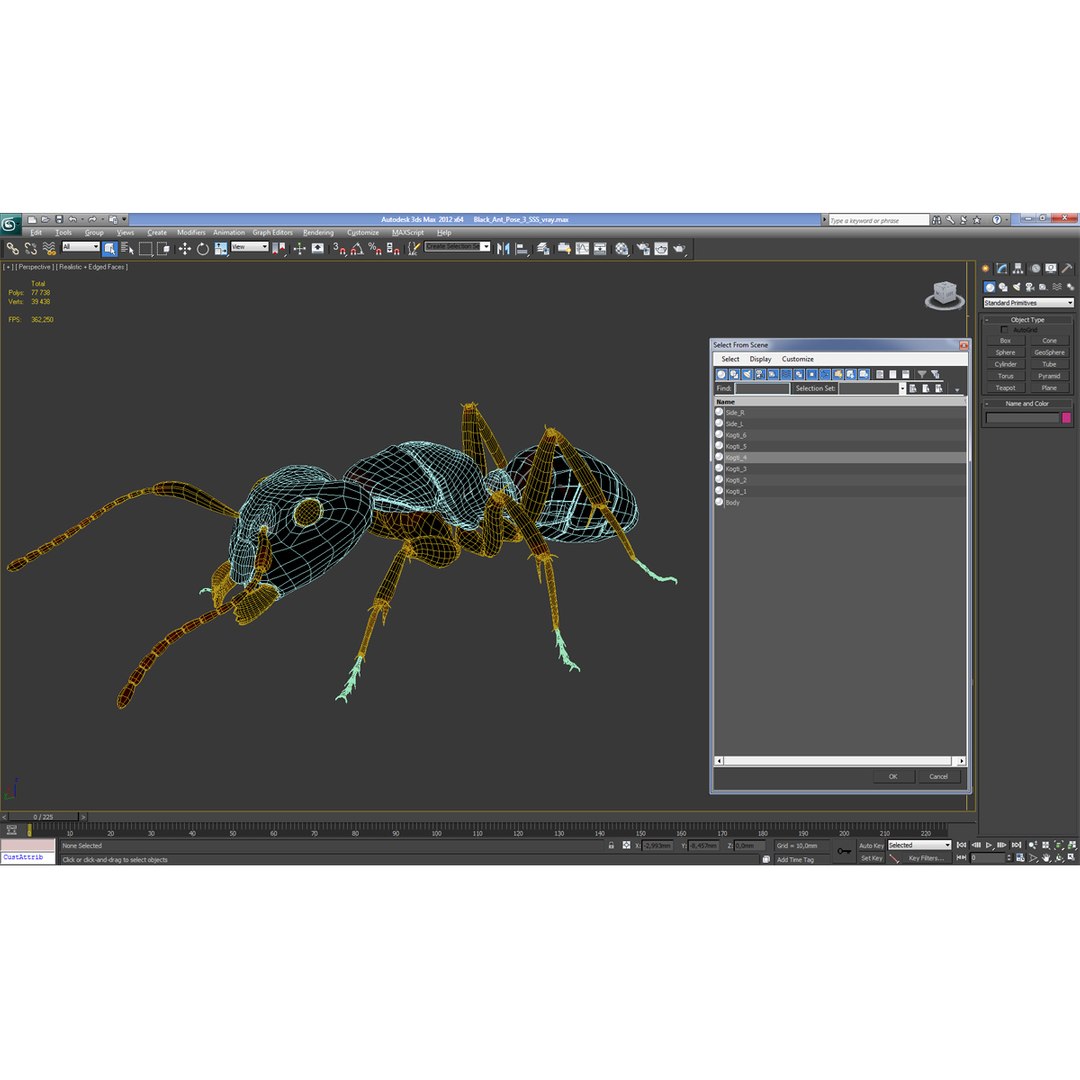
Task: Click Select and Manipulate icon
Action: [x=300, y=249]
